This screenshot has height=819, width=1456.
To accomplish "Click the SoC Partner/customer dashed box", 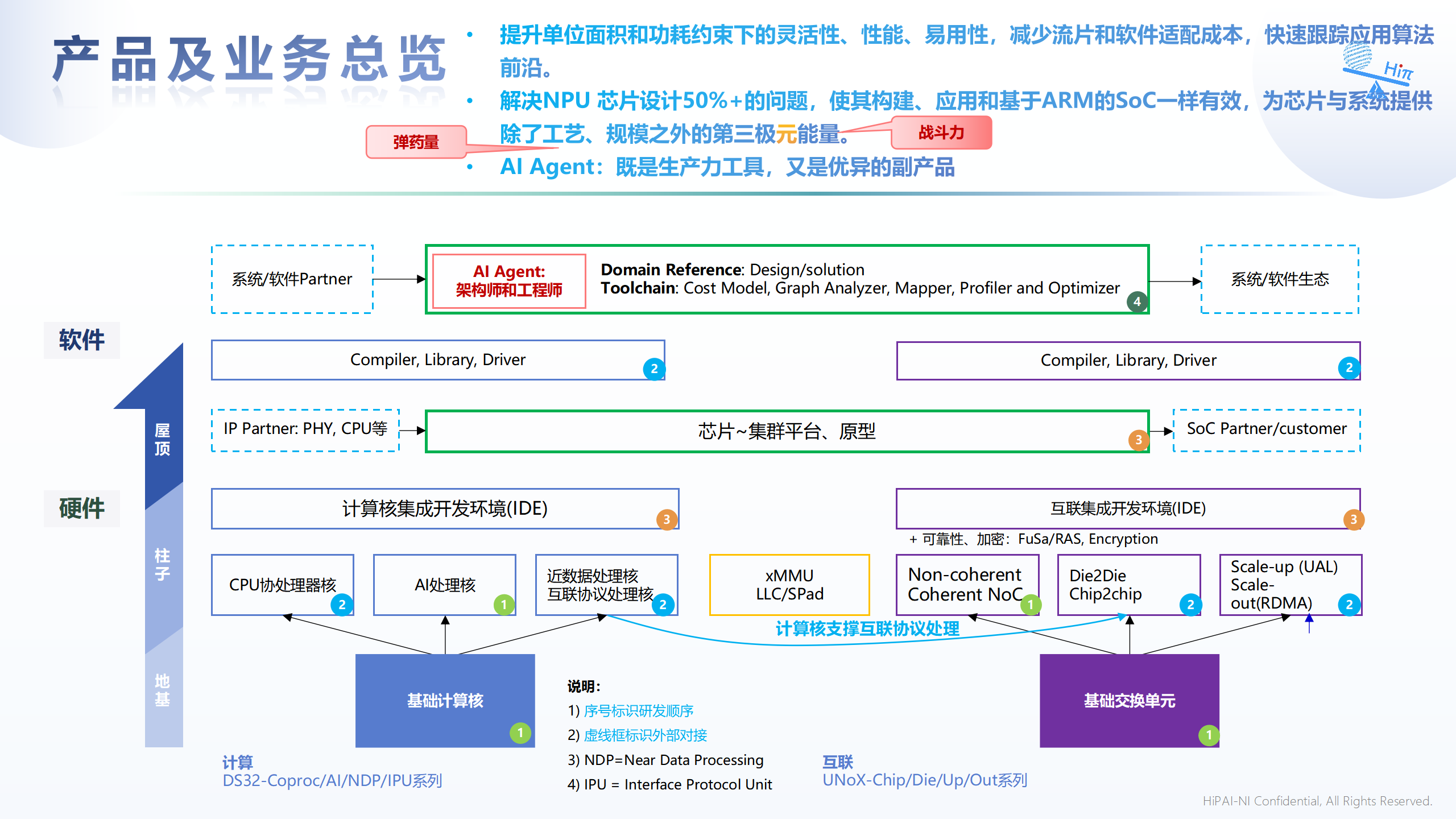I will click(x=1267, y=429).
